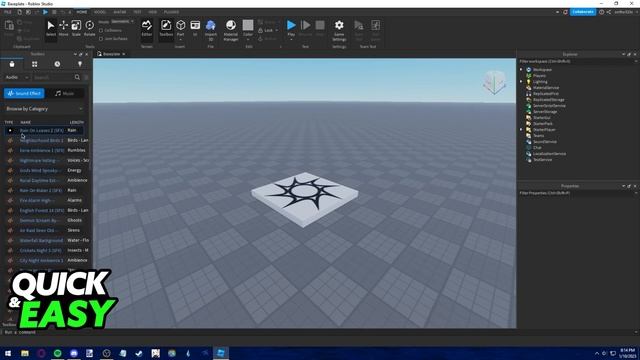
Task: Open the Toolbox Inventory grid tab
Action: tap(35, 64)
